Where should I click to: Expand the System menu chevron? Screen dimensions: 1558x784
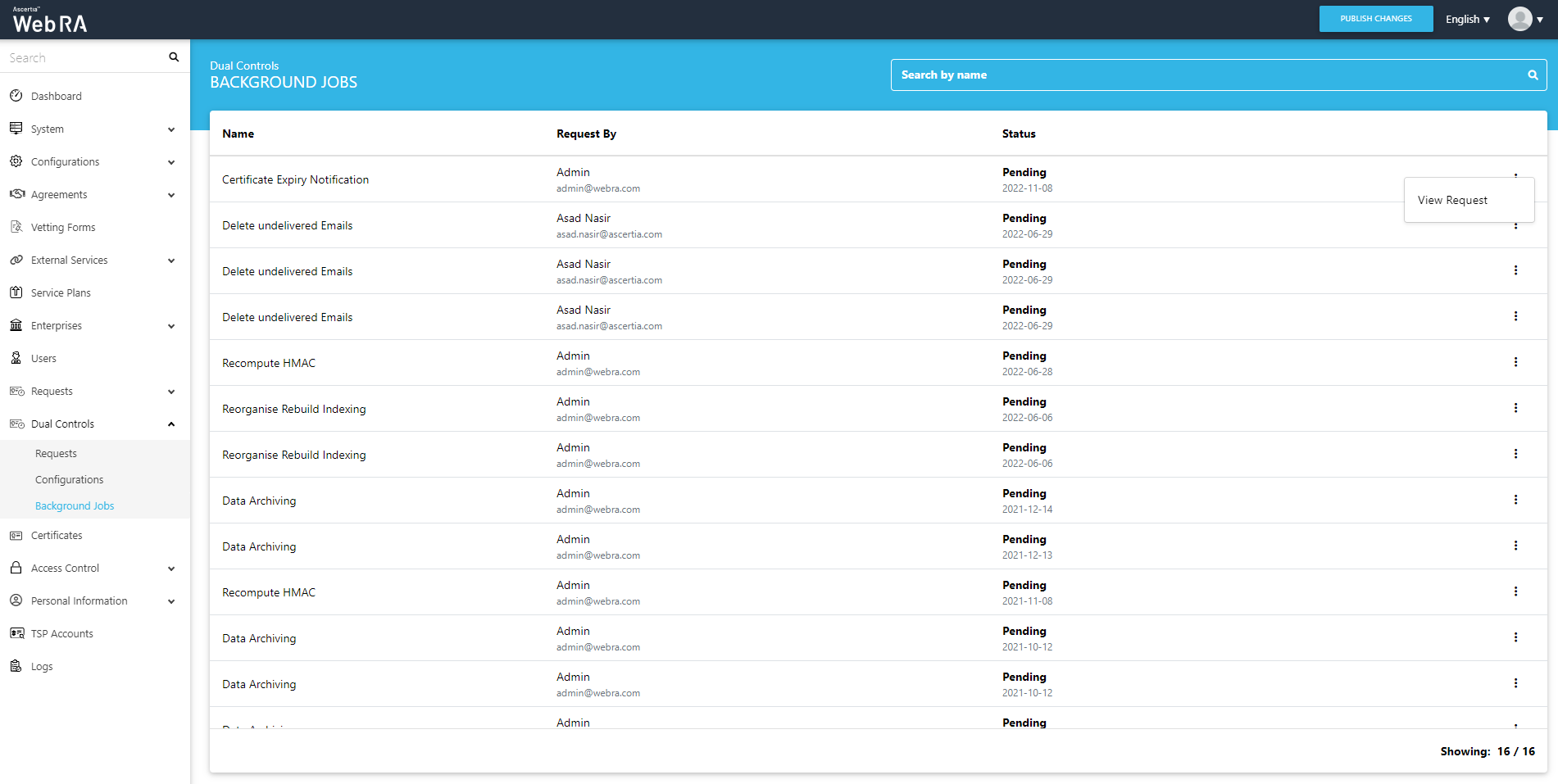pos(171,129)
